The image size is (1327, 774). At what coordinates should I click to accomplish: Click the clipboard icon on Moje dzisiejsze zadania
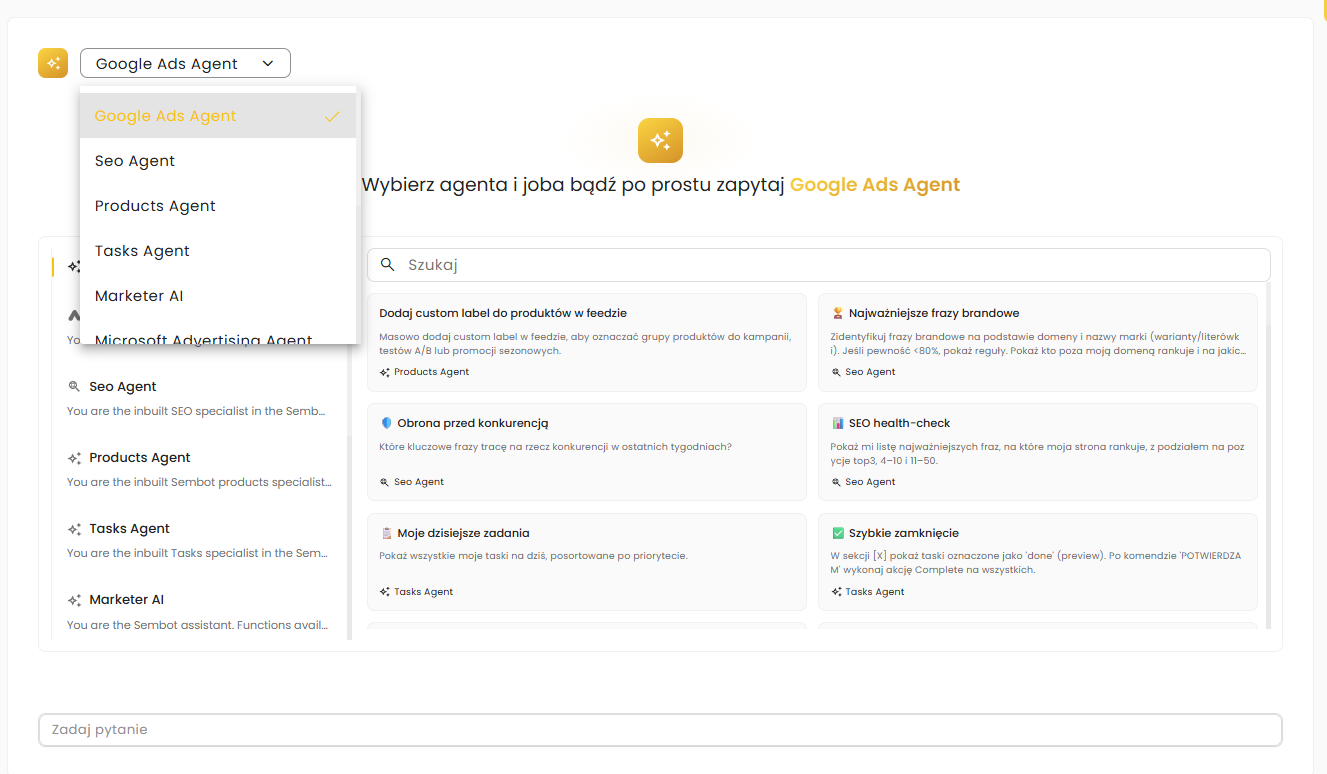coord(387,533)
